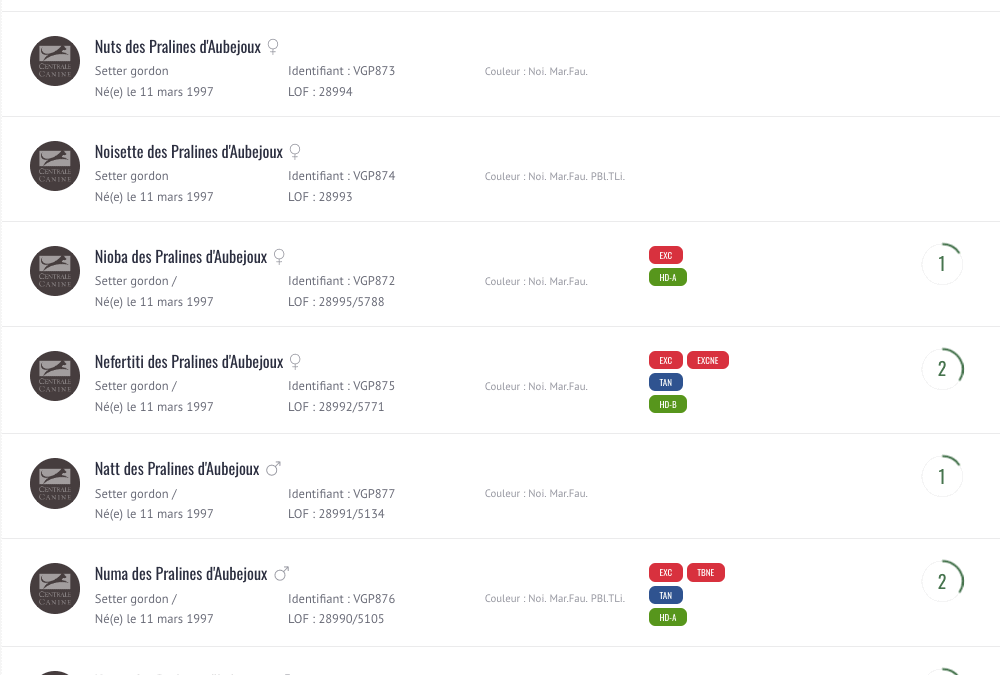
Task: Open Nuts des Pralines d'Aubejoux profile
Action: (x=178, y=47)
